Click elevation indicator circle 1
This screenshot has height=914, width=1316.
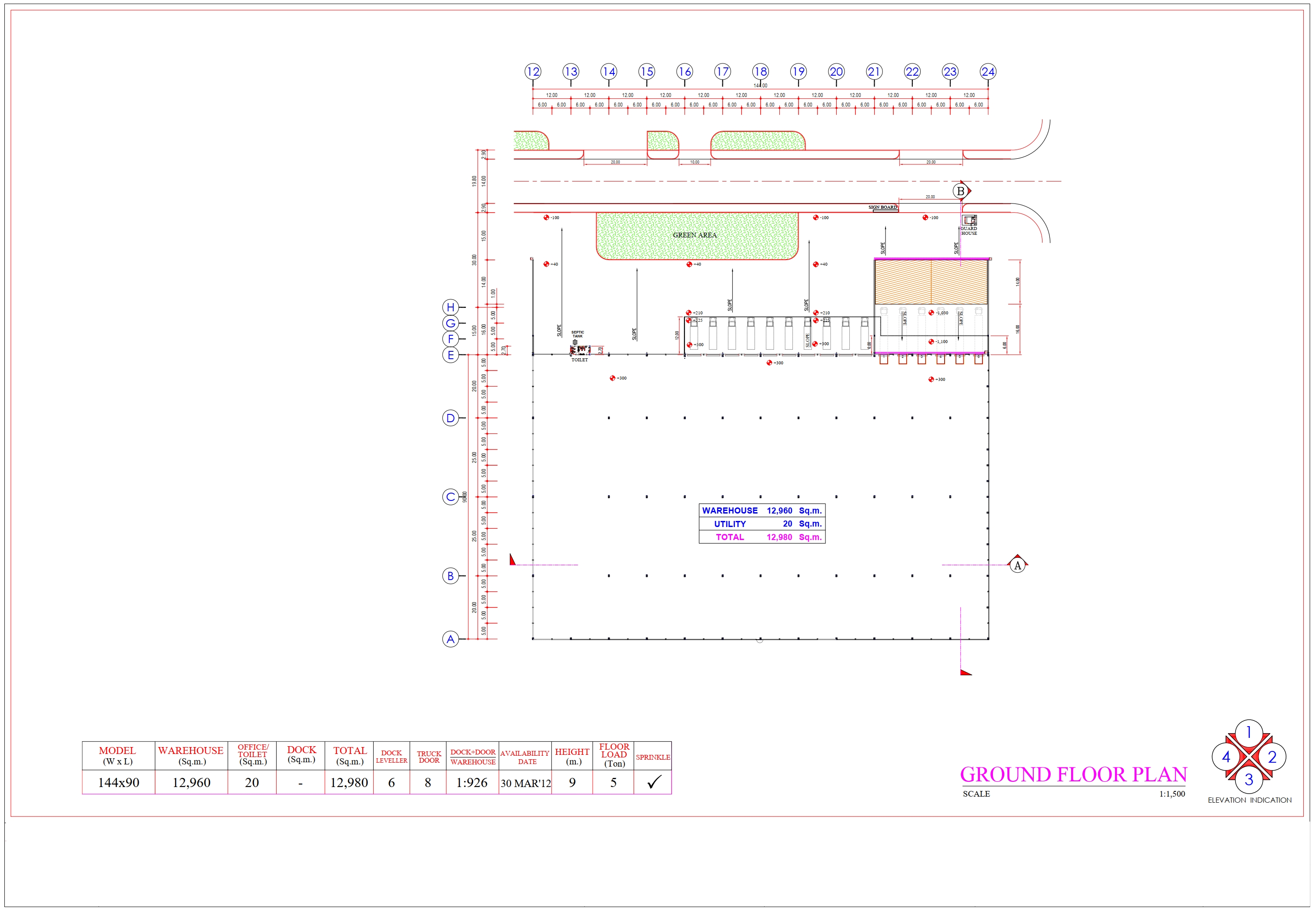[x=1249, y=732]
